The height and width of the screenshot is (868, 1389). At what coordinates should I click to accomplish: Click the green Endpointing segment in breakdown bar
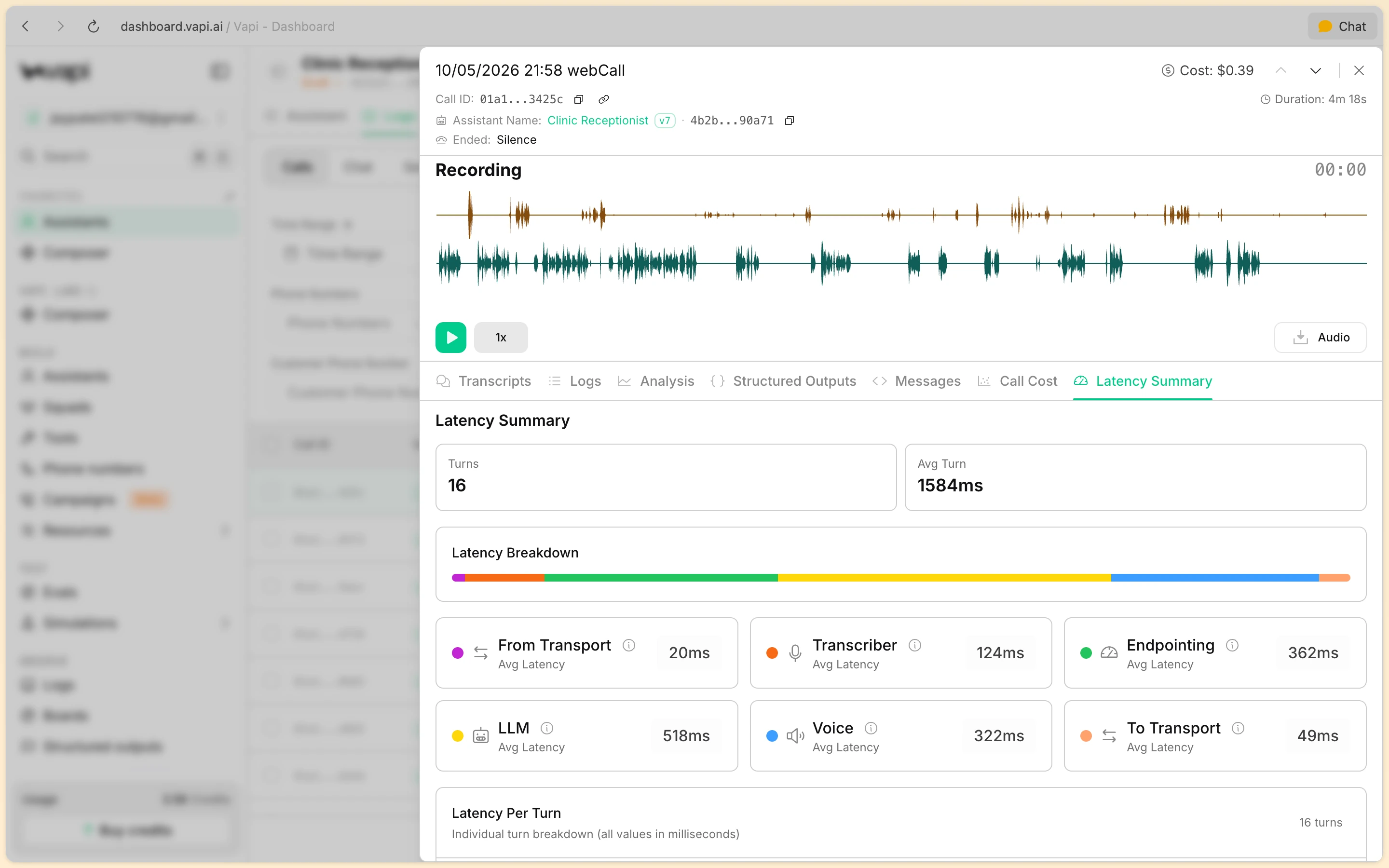[x=661, y=578]
